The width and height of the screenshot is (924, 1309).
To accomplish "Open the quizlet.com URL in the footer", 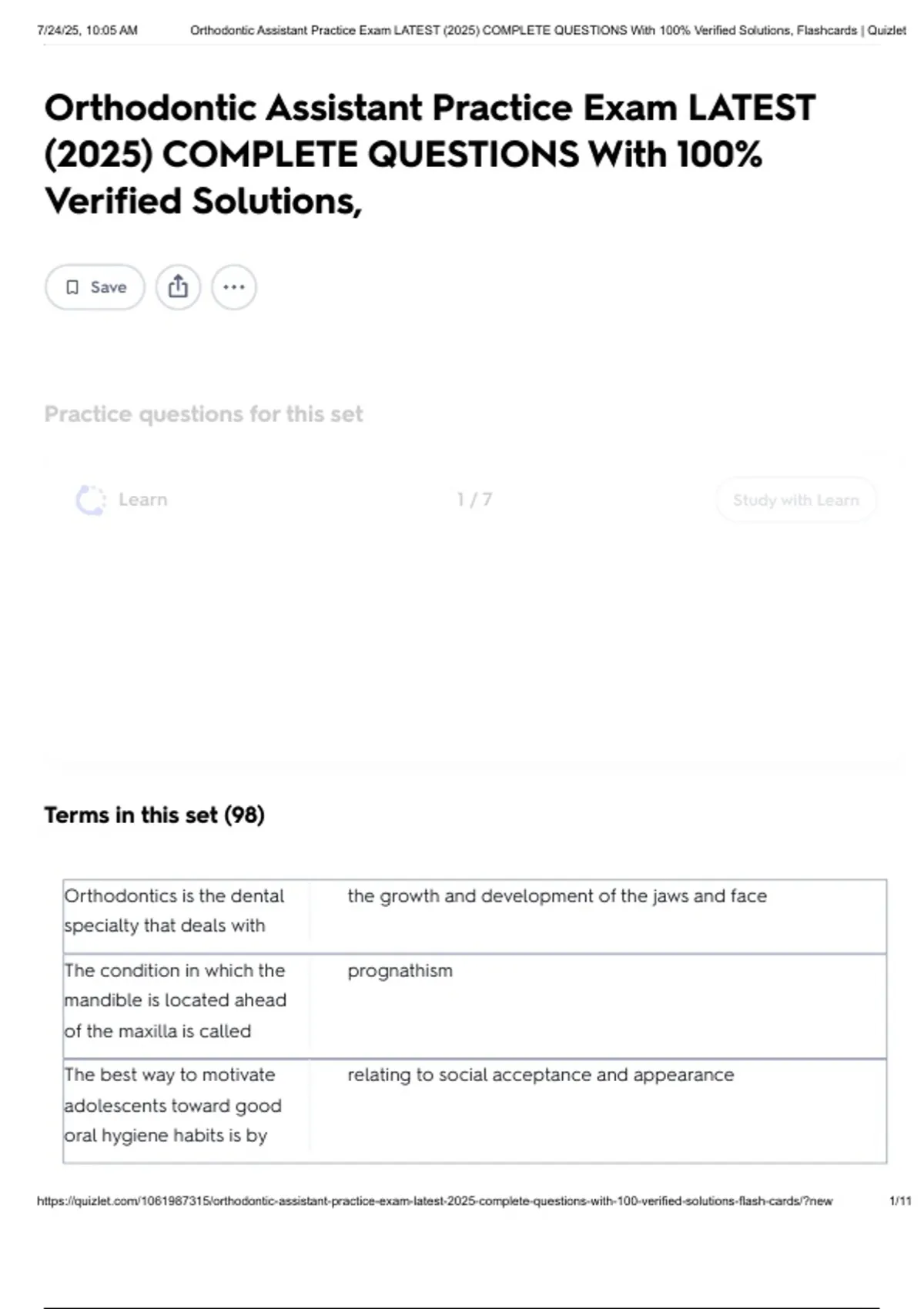I will (434, 1201).
